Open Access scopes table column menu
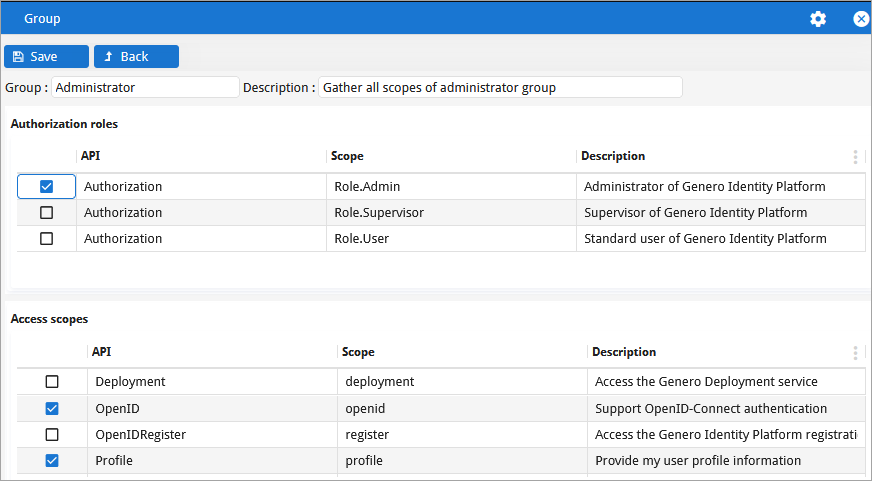 (855, 353)
